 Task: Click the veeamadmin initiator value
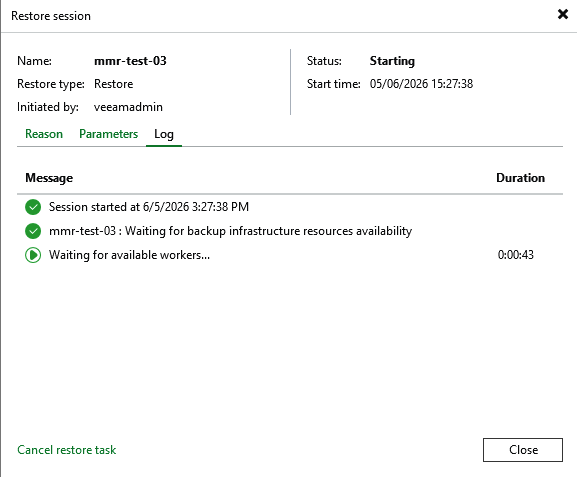[128, 107]
